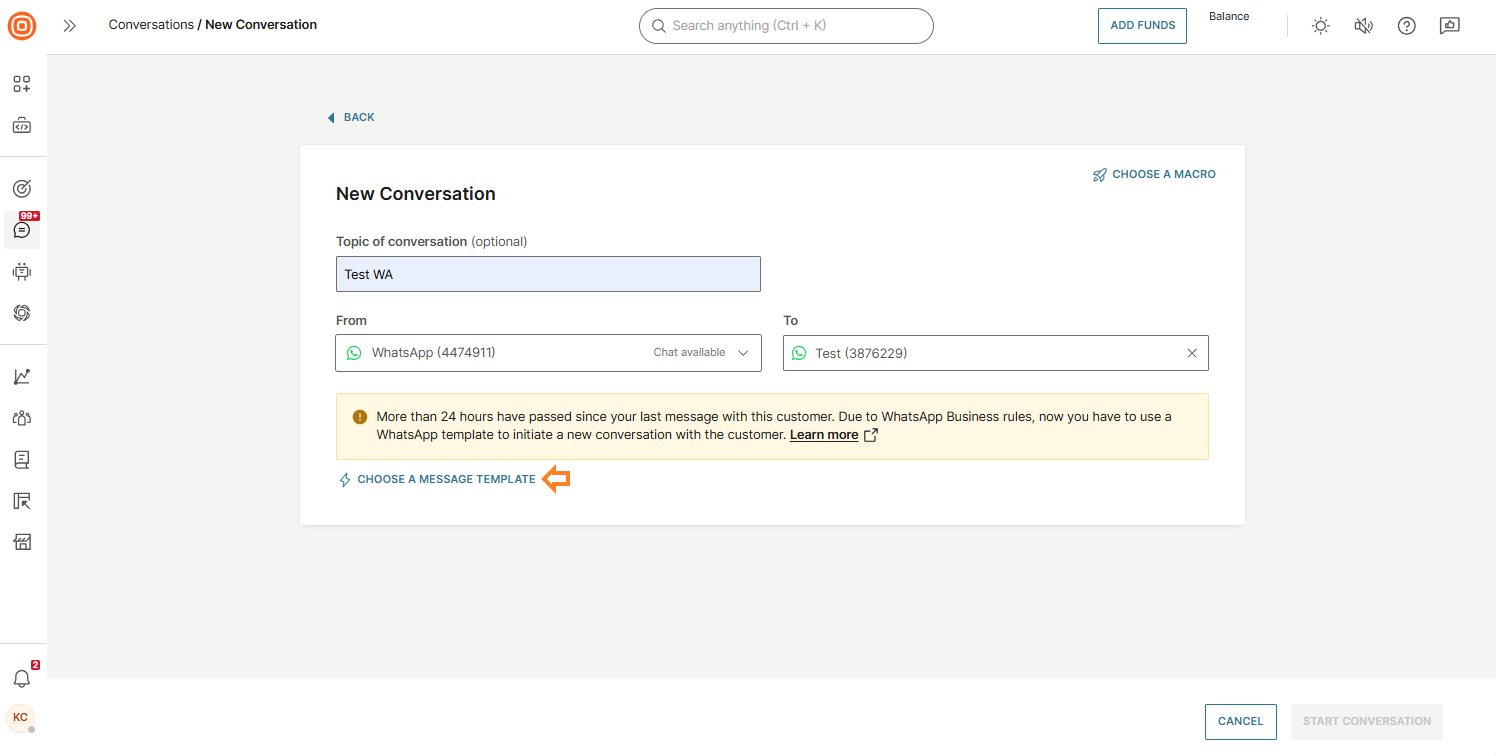Viewport: 1496px width, 756px height.
Task: Click the ADD FUNDS button
Action: 1142,26
